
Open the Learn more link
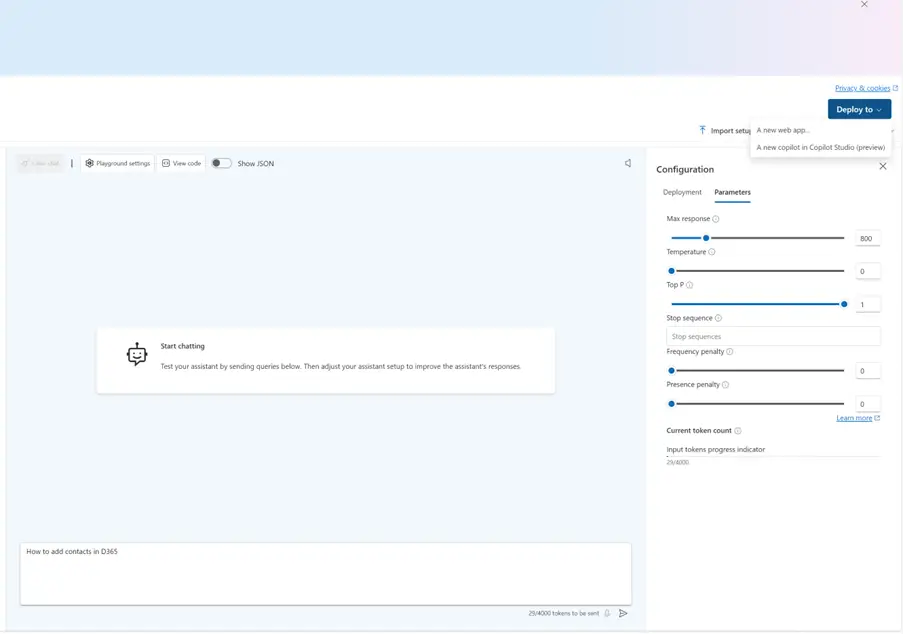pyautogui.click(x=854, y=418)
